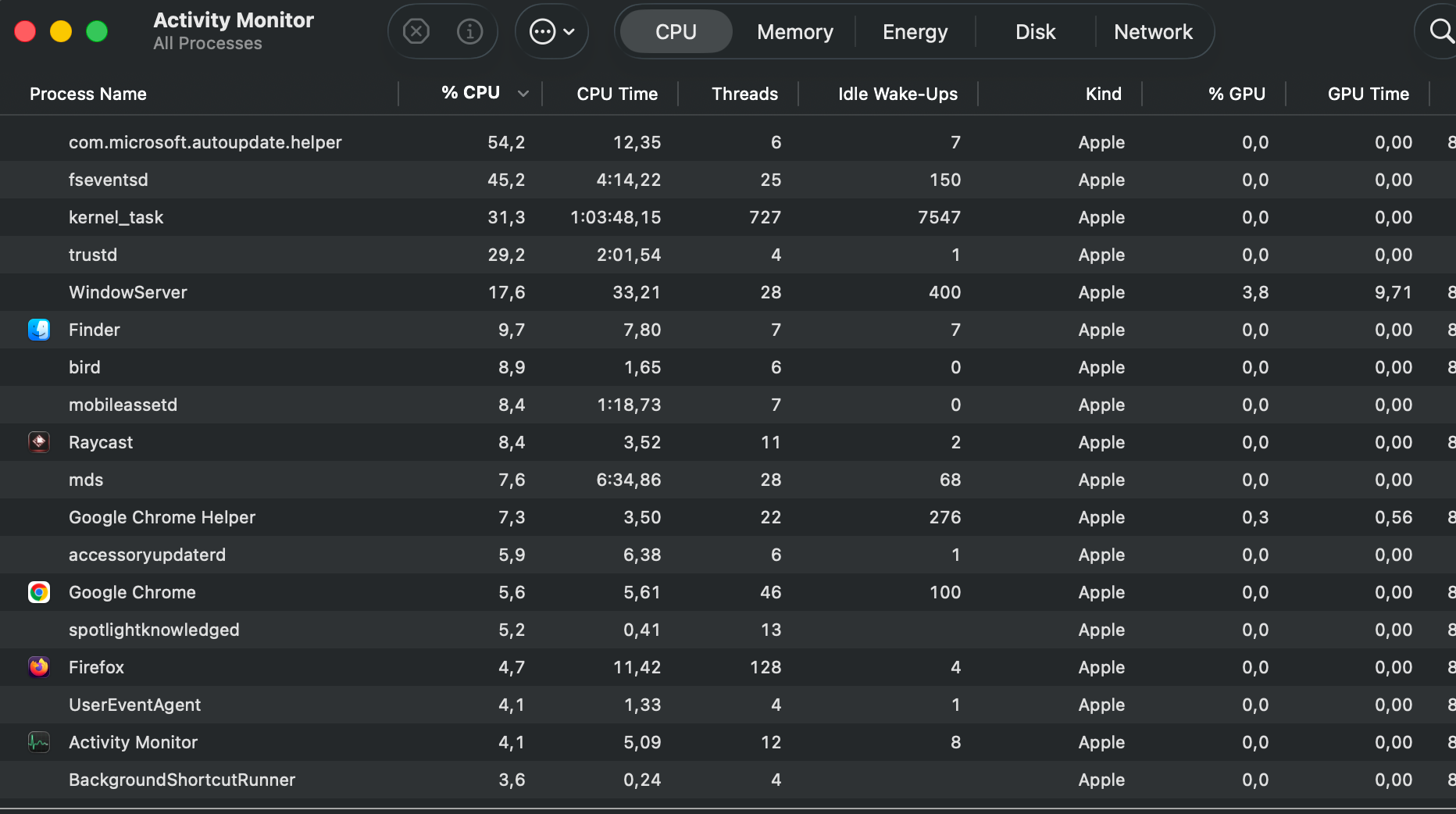Open the search magnifier icon
This screenshot has height=814, width=1456.
pyautogui.click(x=1440, y=31)
